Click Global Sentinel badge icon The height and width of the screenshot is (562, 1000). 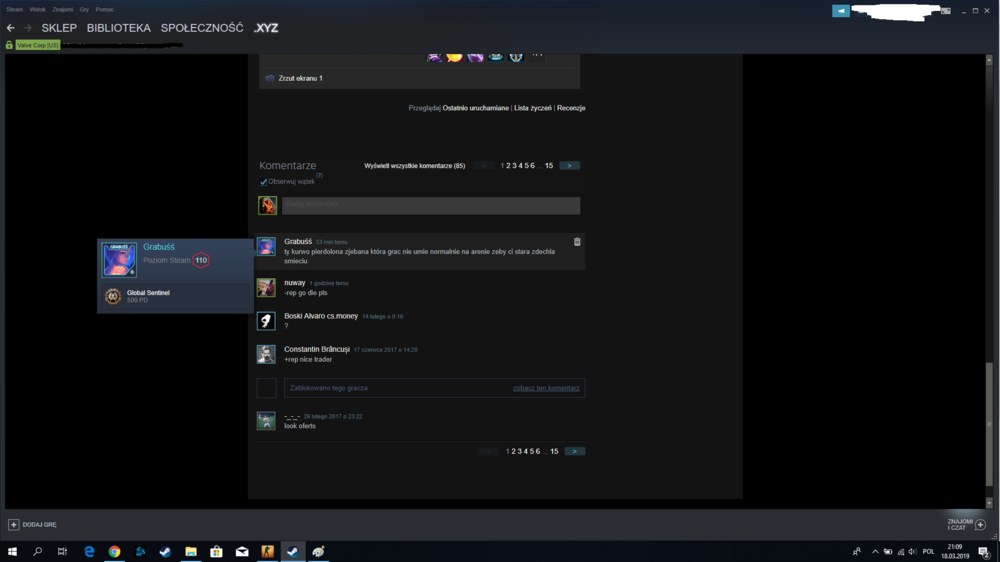[x=113, y=296]
